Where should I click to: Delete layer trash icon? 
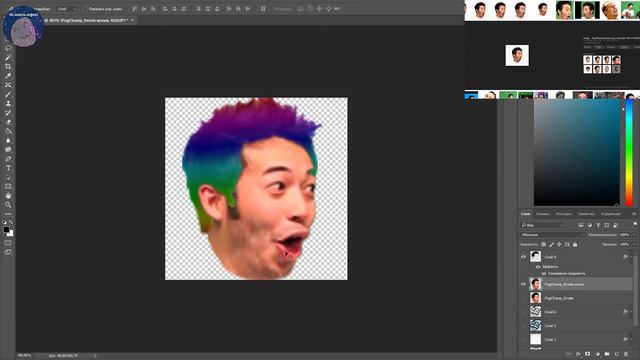(626, 354)
